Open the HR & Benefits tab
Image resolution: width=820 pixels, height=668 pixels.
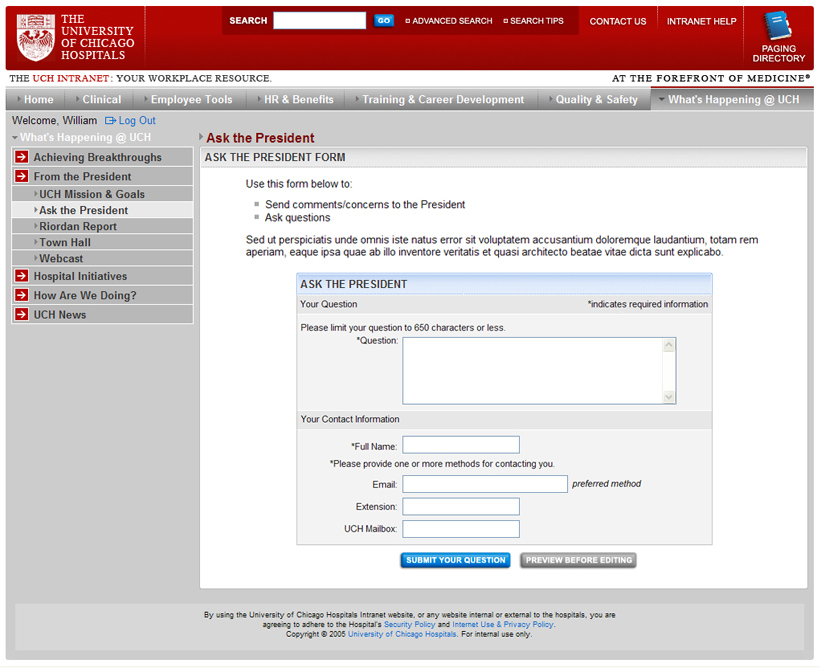click(x=295, y=99)
